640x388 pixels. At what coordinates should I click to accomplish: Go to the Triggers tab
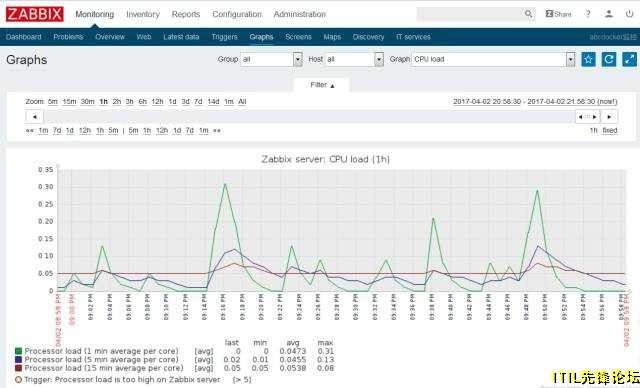click(224, 37)
